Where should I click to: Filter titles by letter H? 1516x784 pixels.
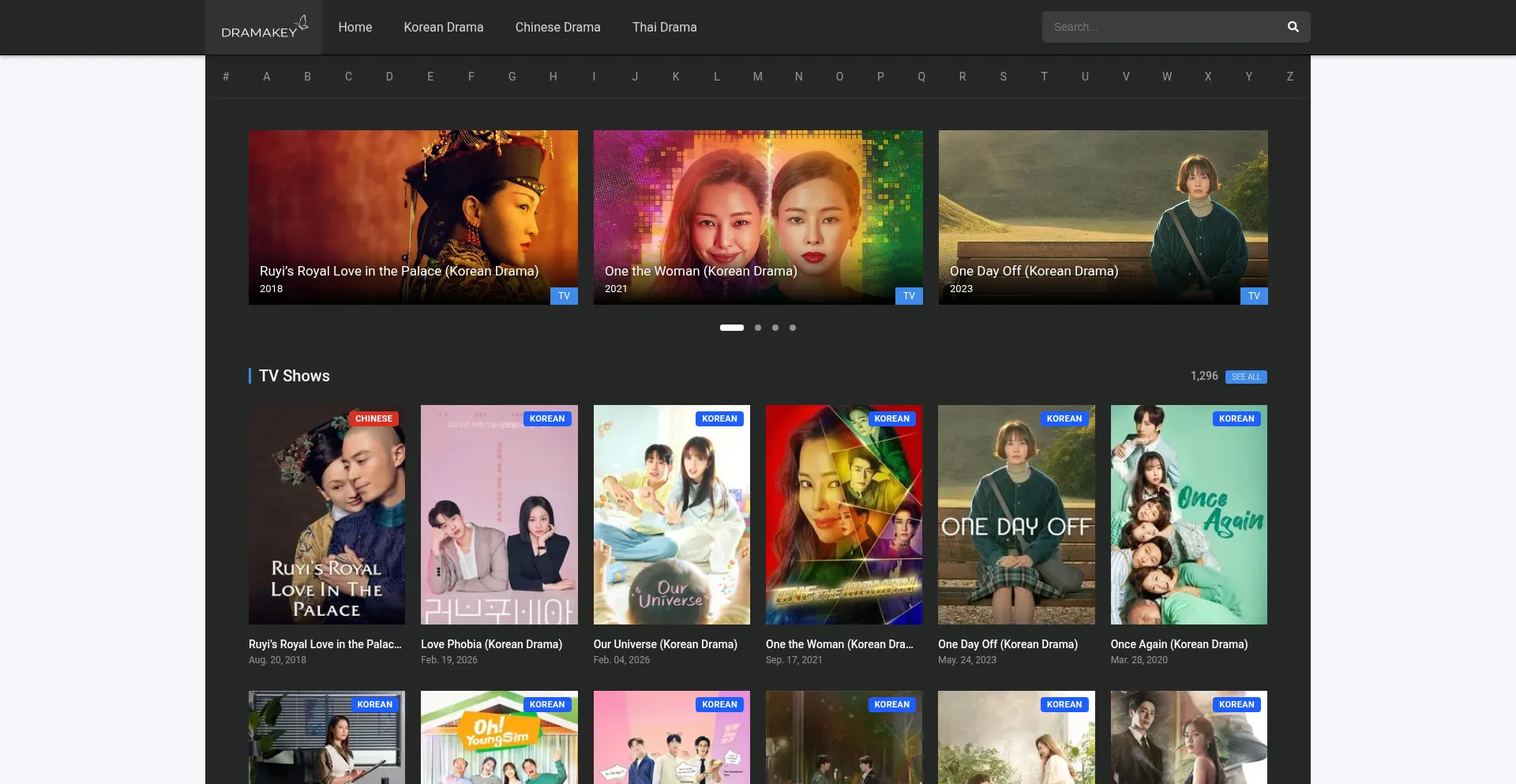coord(553,77)
